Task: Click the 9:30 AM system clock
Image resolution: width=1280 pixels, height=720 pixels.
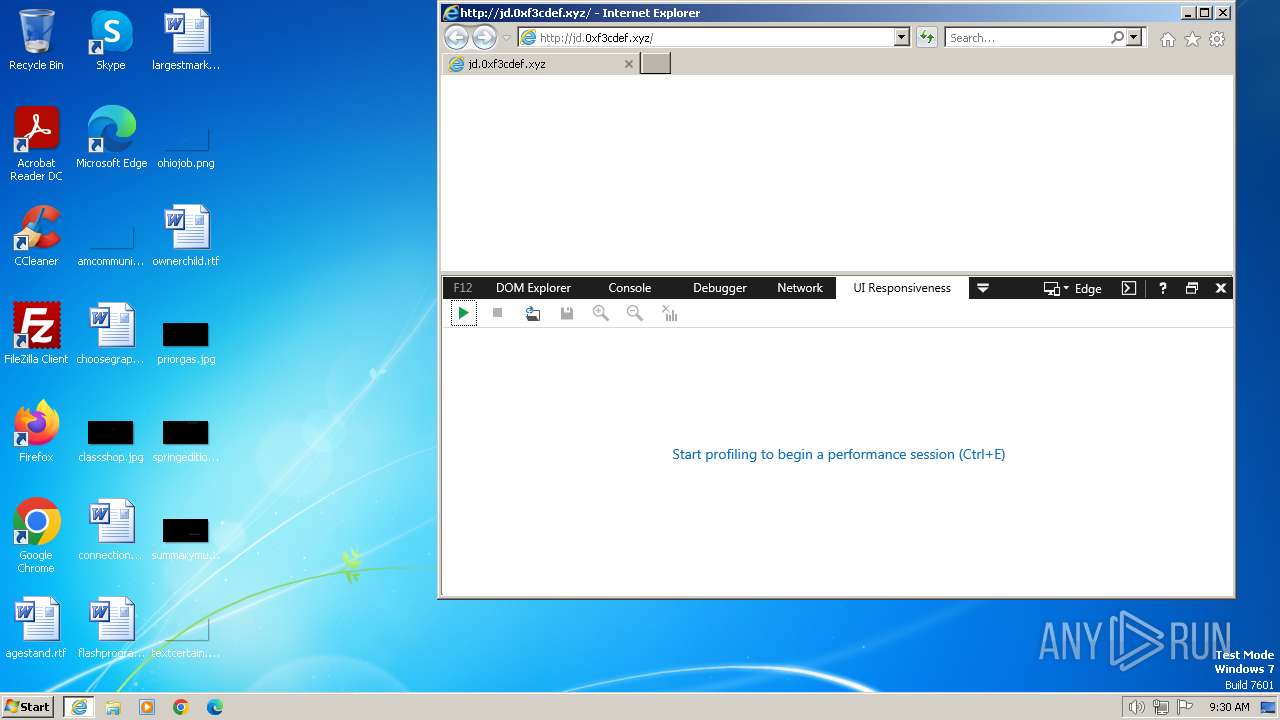Action: tap(1229, 707)
